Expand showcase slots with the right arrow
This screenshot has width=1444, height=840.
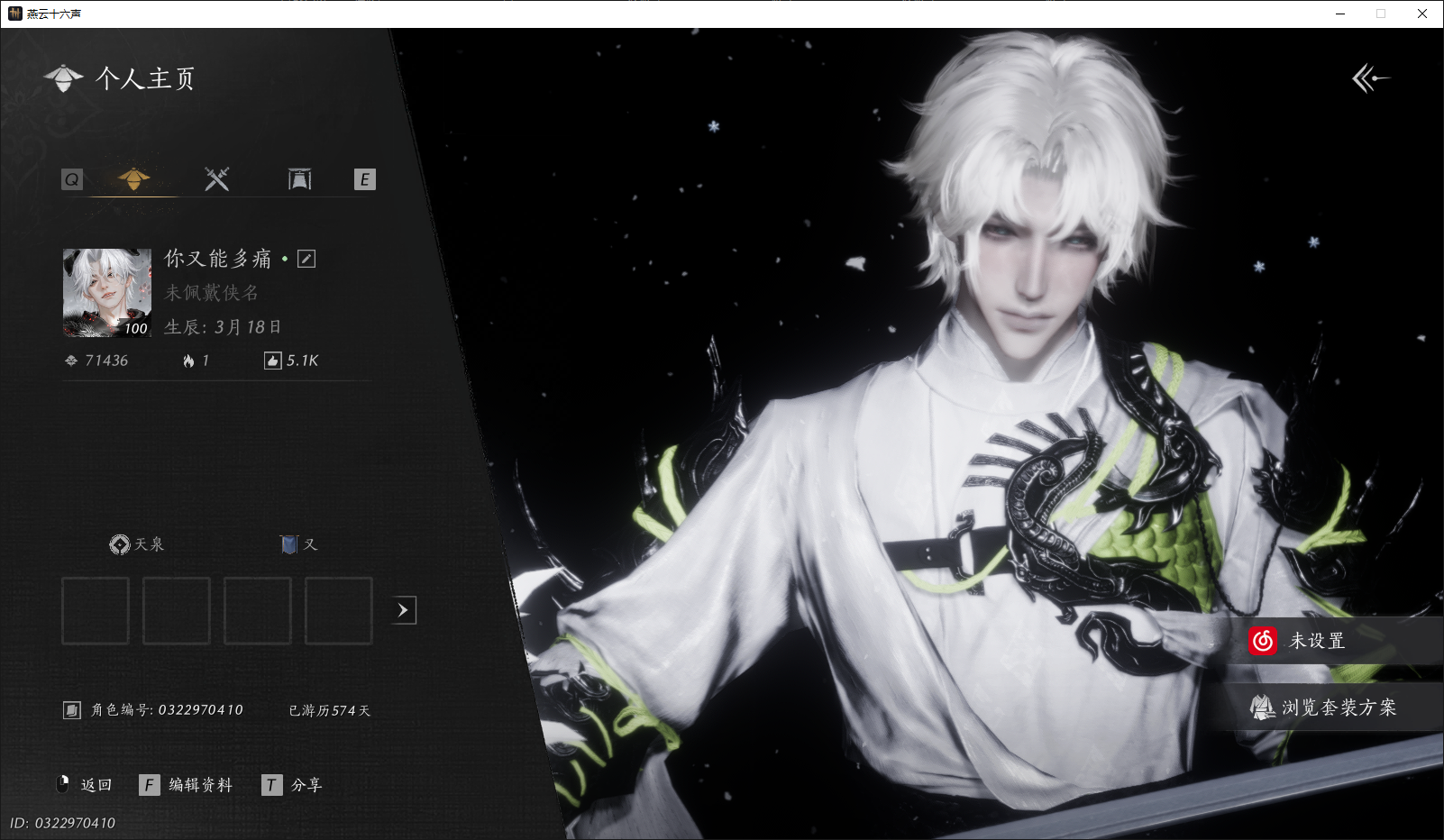[404, 610]
